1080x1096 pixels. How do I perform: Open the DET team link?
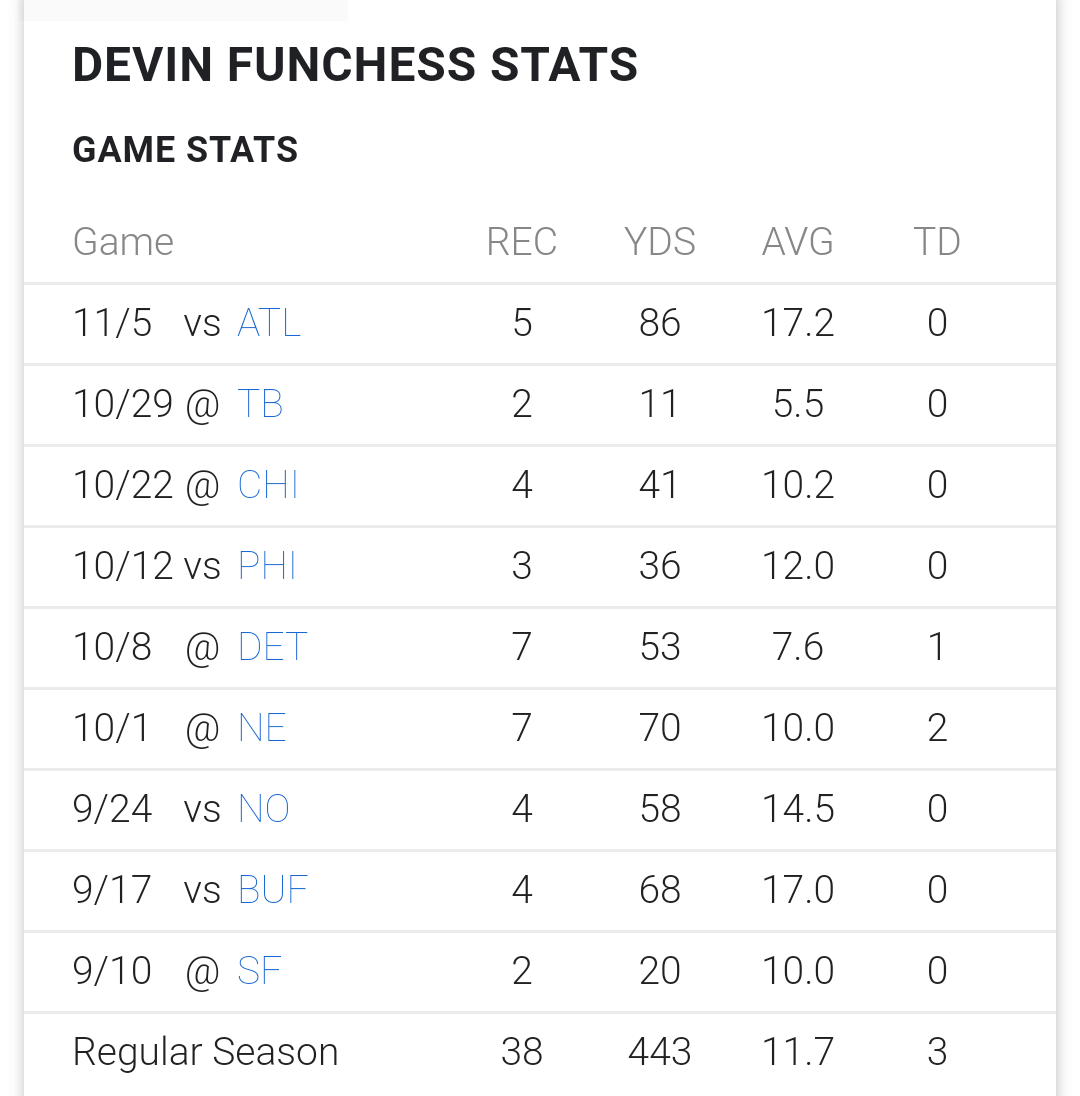[x=273, y=647]
